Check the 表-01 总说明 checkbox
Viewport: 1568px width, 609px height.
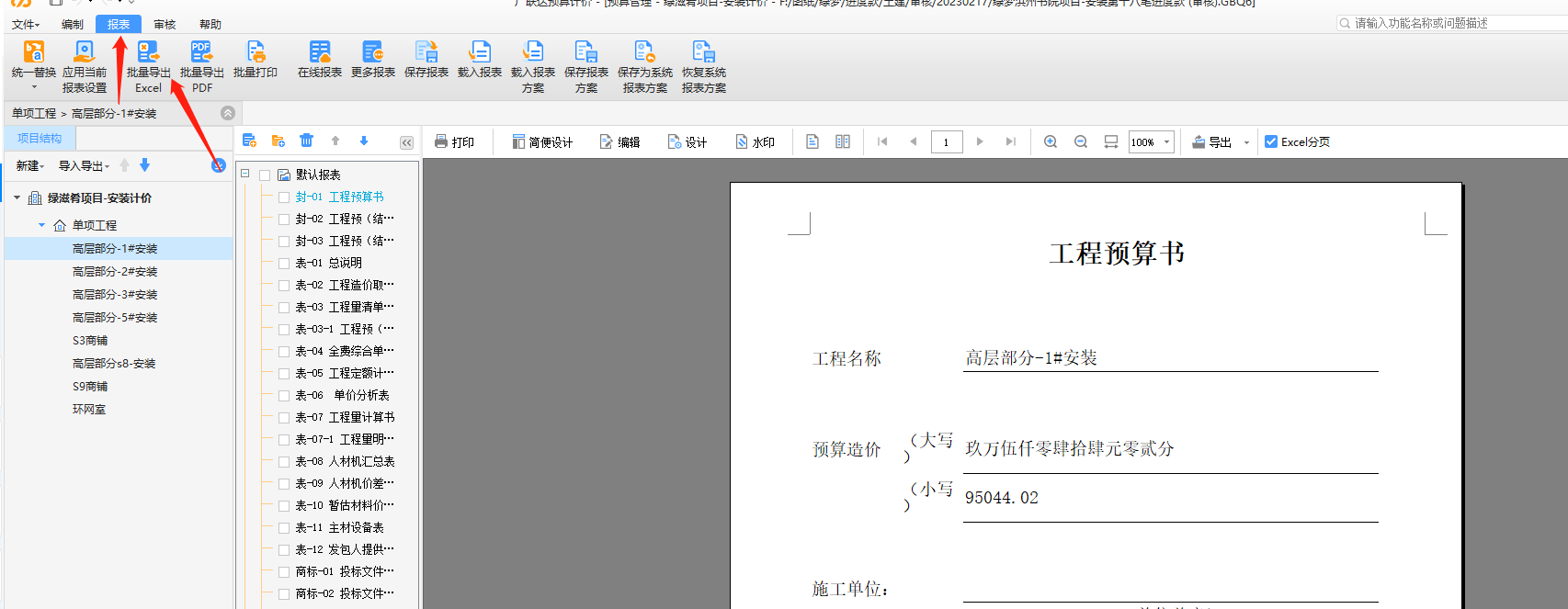[x=284, y=263]
